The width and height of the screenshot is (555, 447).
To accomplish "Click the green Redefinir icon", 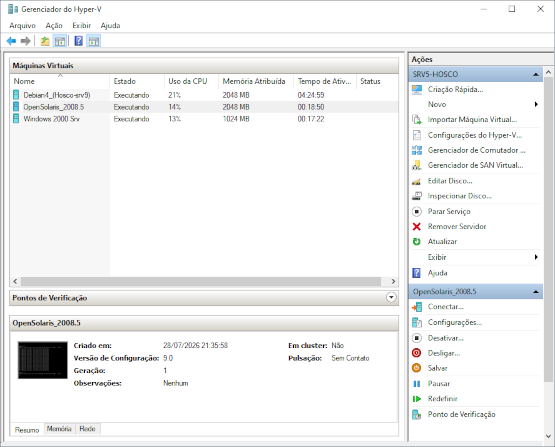I will click(417, 399).
